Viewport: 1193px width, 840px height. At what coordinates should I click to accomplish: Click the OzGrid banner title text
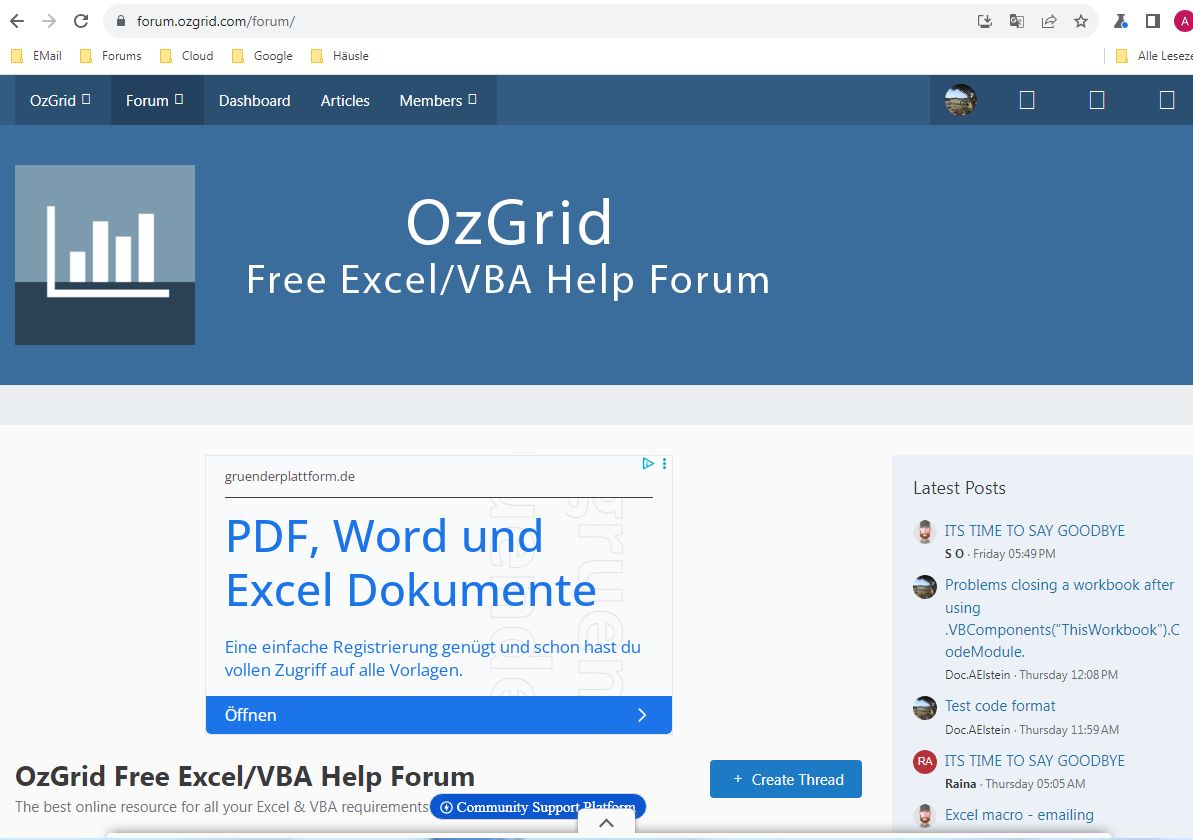[x=509, y=222]
